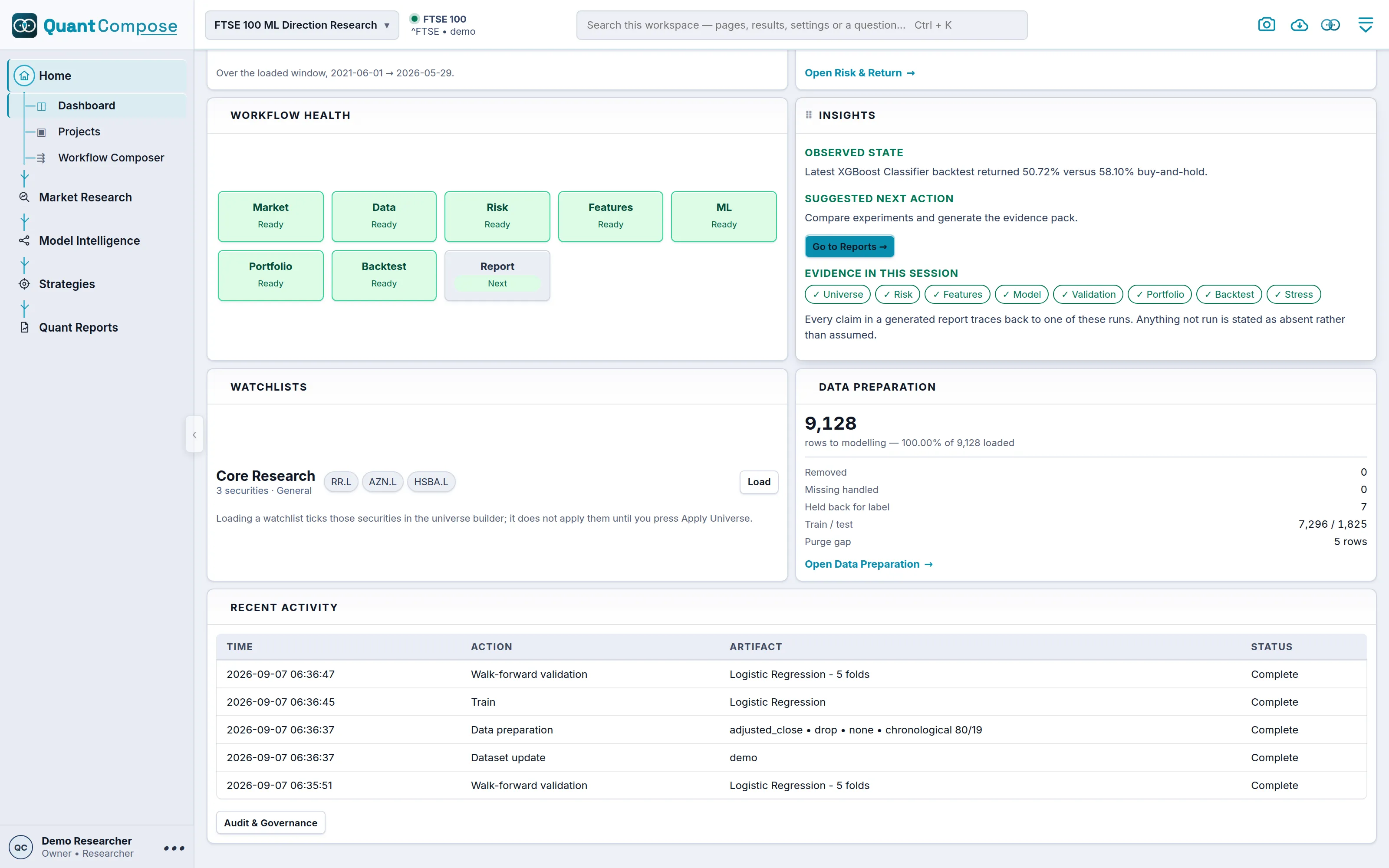The height and width of the screenshot is (868, 1389).
Task: Click the Universe evidence chip
Action: pyautogui.click(x=837, y=294)
